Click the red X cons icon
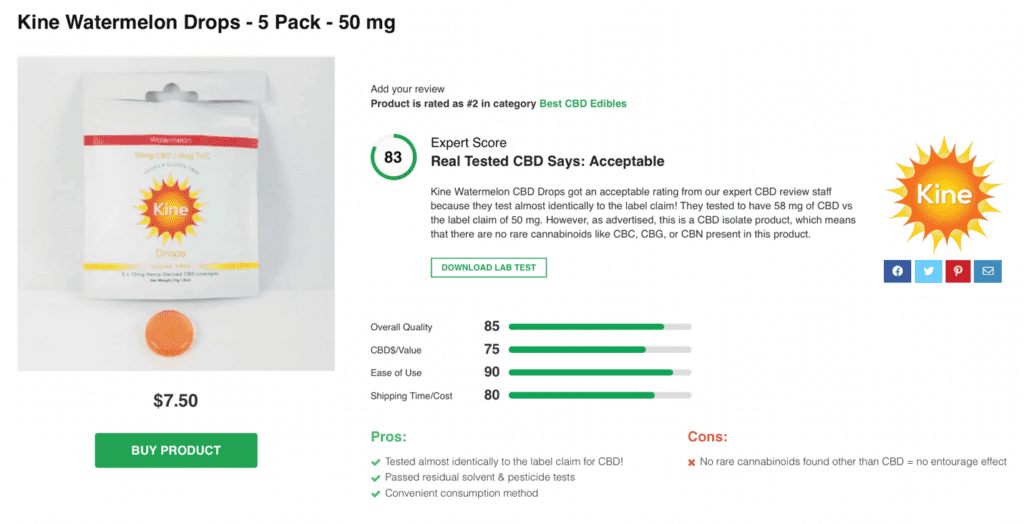The image size is (1024, 524). pos(691,462)
